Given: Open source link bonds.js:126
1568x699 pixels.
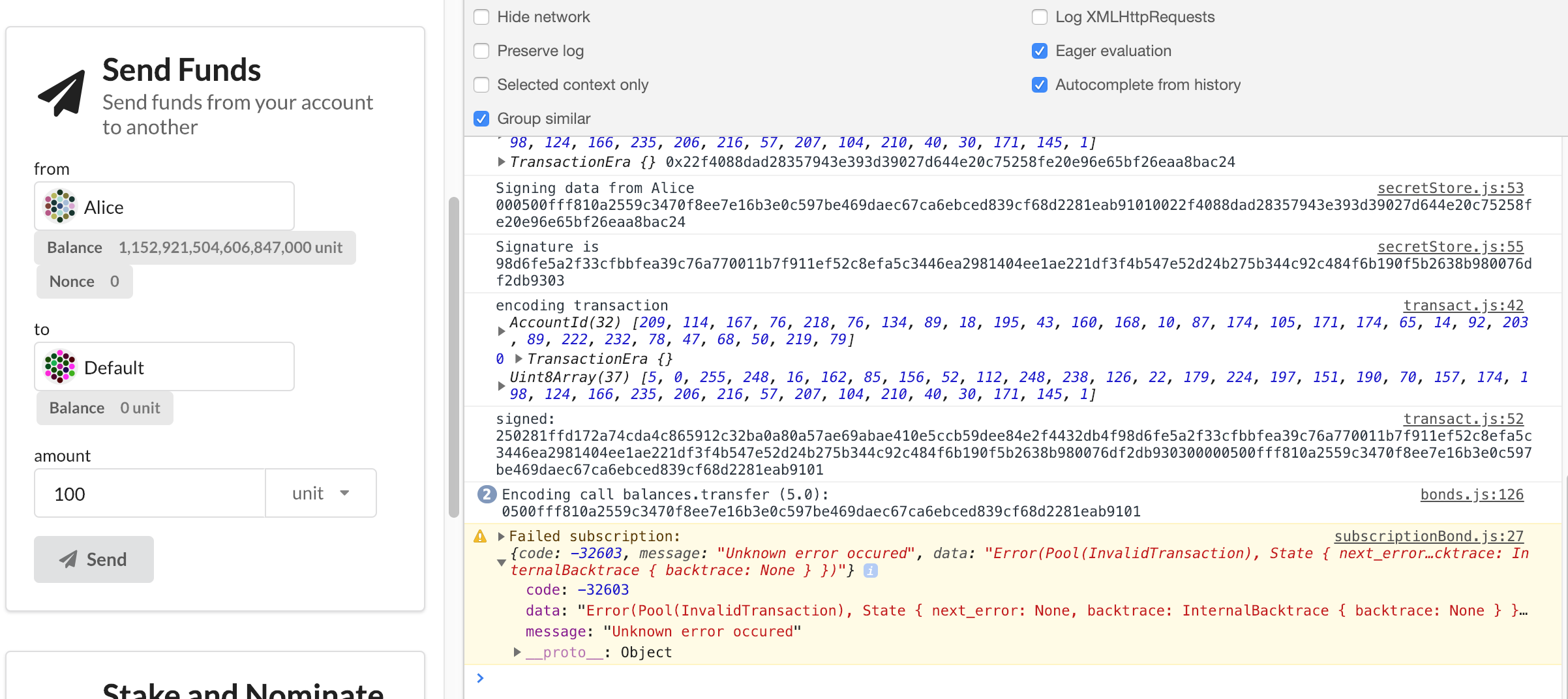Looking at the screenshot, I should 1471,494.
